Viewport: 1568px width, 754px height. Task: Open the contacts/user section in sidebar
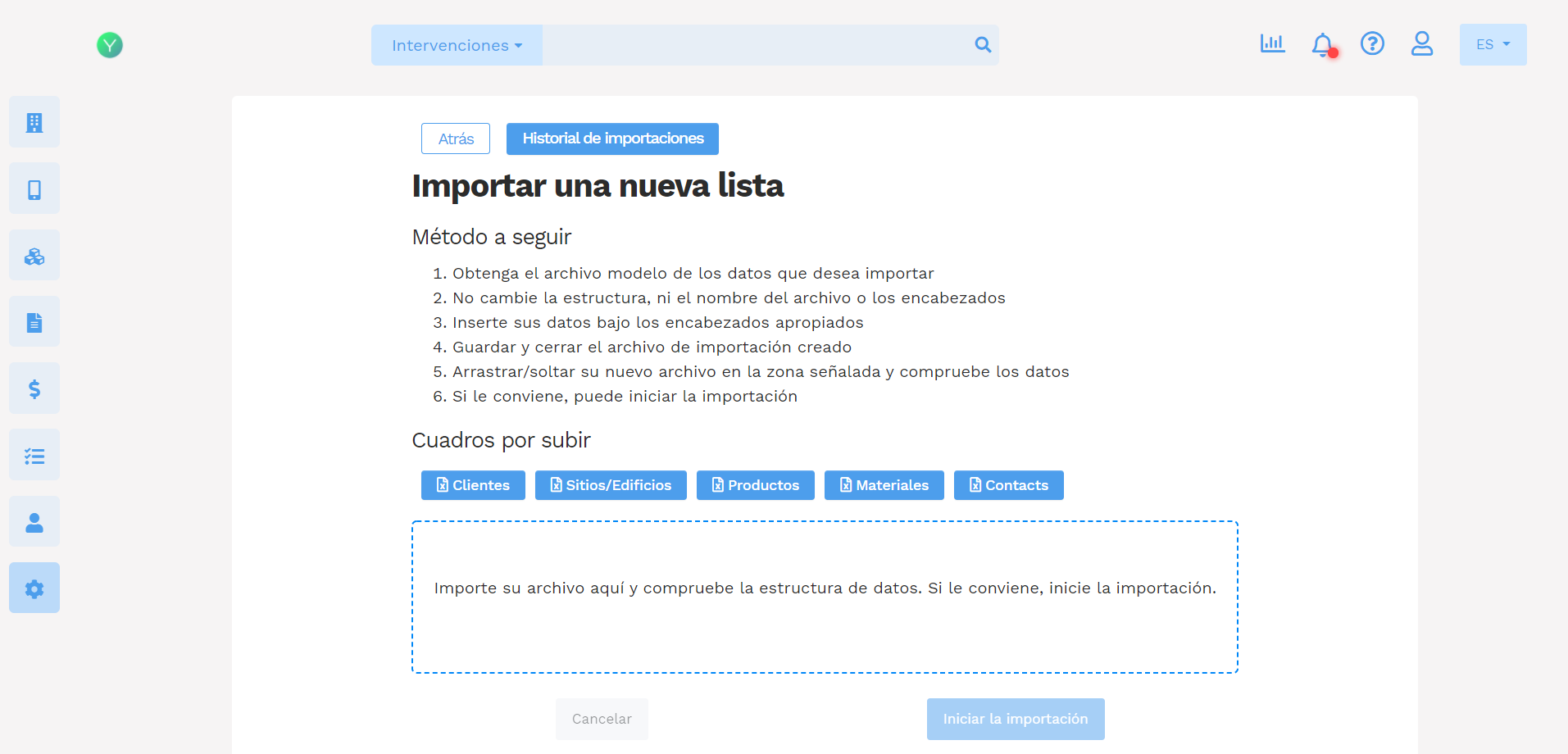[34, 520]
